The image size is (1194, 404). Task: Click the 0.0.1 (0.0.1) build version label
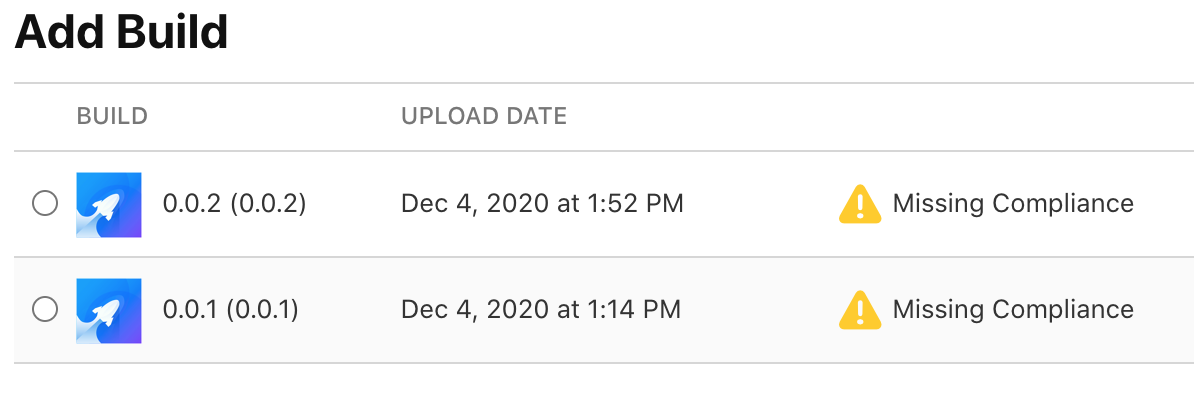coord(231,310)
